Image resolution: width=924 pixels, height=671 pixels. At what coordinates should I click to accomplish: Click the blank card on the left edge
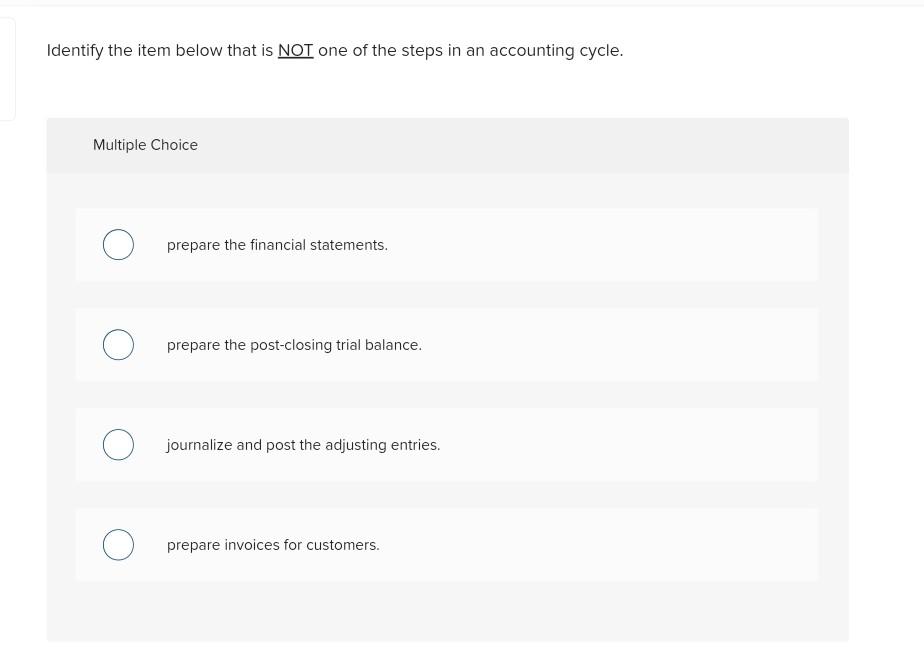click(x=5, y=68)
